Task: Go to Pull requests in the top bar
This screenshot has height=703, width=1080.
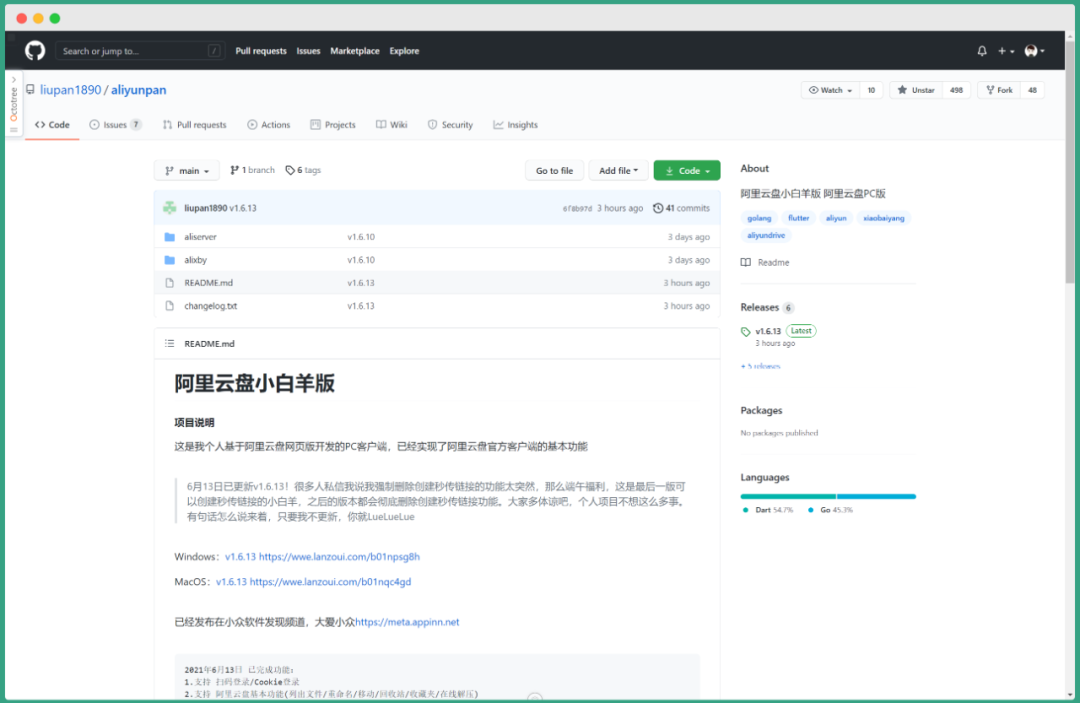Action: (x=260, y=51)
